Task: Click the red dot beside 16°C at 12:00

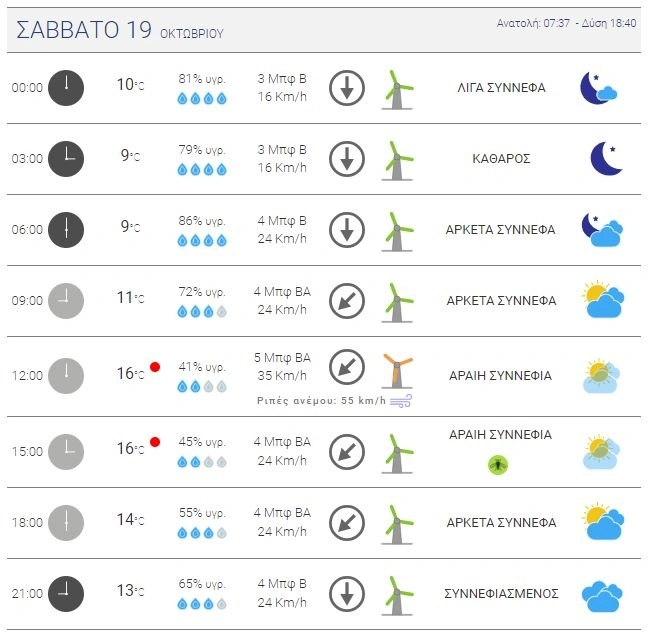Action: tap(155, 367)
